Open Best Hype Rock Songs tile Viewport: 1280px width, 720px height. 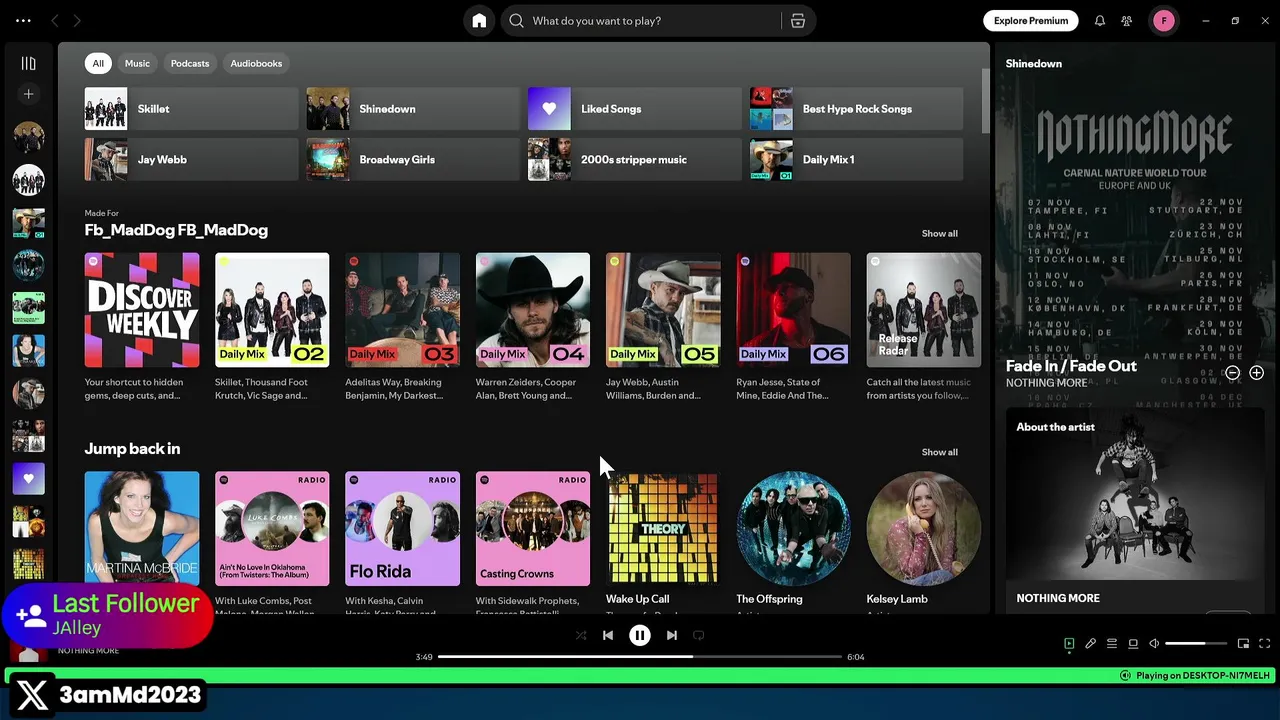pyautogui.click(x=857, y=109)
